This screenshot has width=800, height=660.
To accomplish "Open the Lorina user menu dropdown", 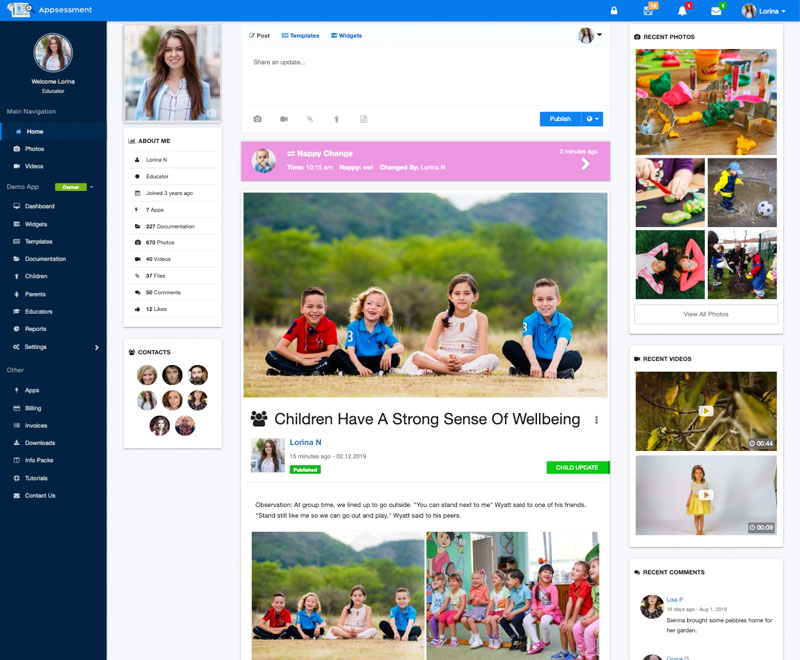I will tap(763, 11).
